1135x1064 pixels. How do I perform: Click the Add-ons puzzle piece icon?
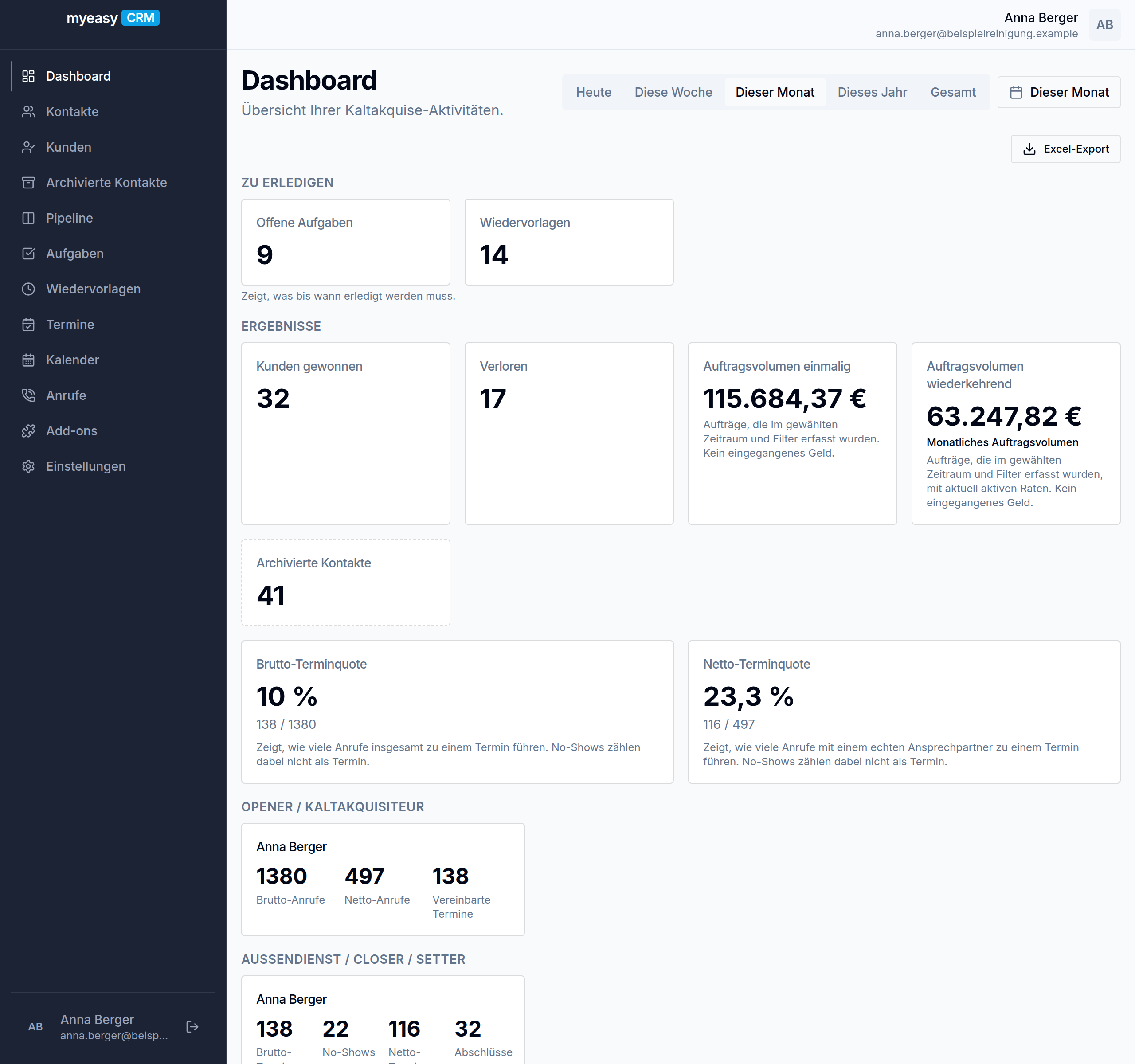28,431
